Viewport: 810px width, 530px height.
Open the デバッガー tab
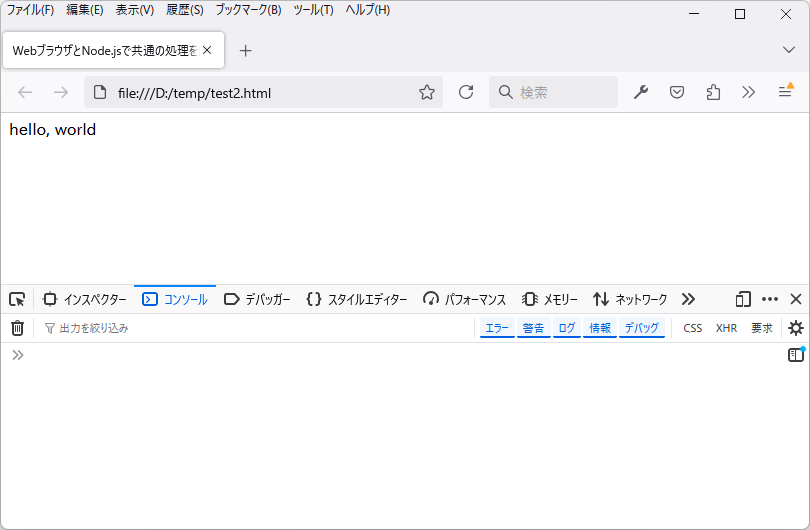tap(257, 299)
